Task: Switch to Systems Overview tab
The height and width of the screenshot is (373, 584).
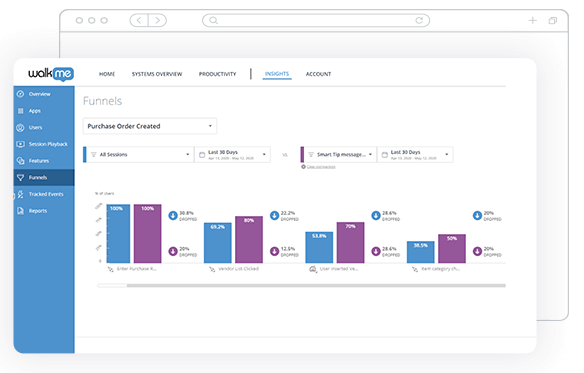Action: tap(157, 74)
